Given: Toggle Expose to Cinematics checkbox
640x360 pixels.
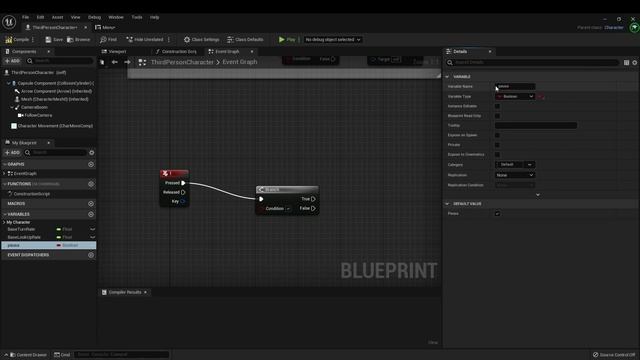Looking at the screenshot, I should click(497, 155).
